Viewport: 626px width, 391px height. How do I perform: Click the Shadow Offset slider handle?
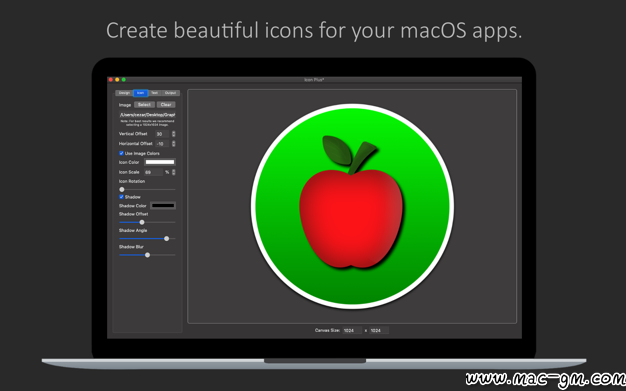click(142, 222)
